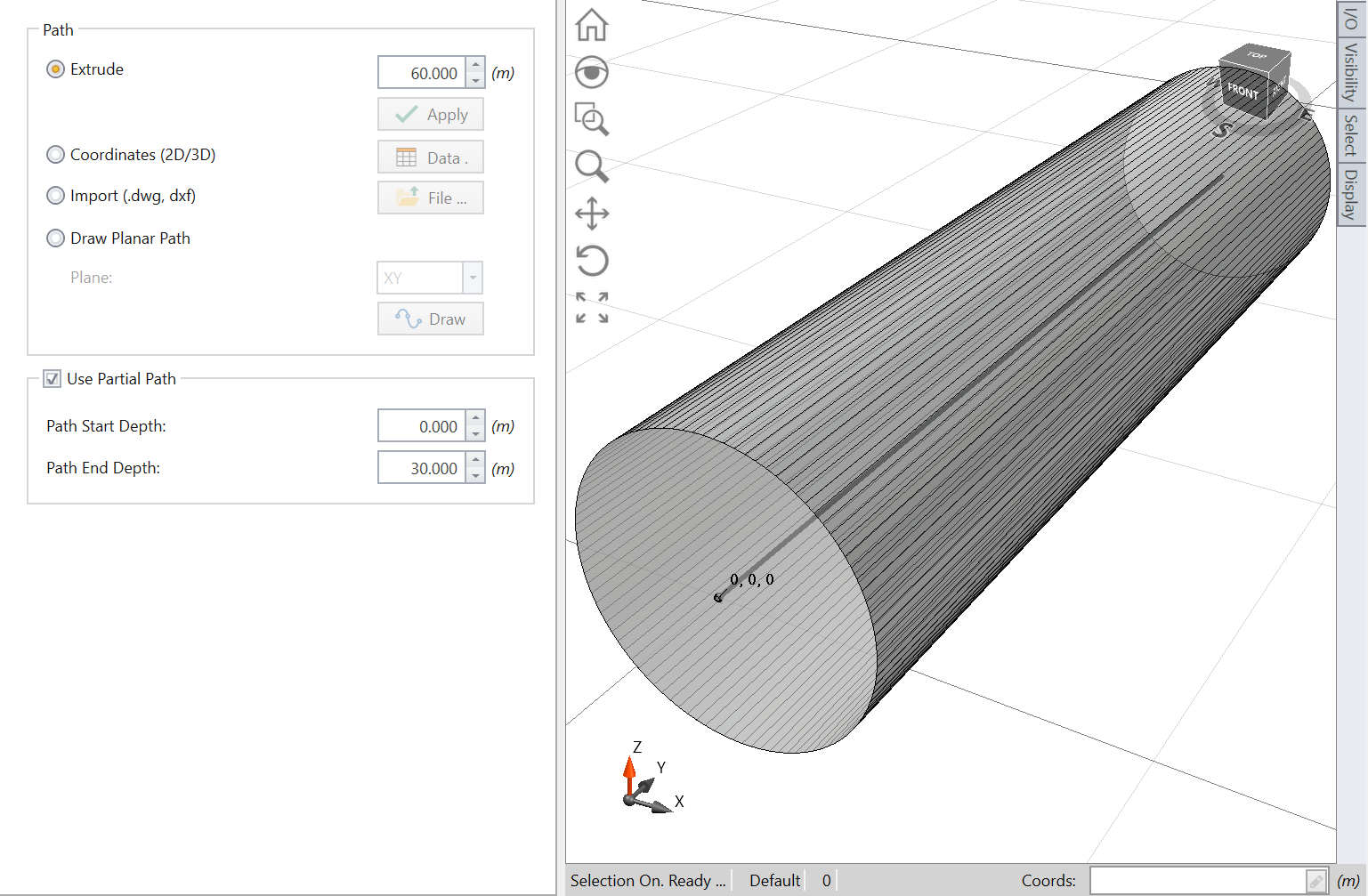The image size is (1368, 896).
Task: Click the TOP face of view cube
Action: pos(1256,55)
